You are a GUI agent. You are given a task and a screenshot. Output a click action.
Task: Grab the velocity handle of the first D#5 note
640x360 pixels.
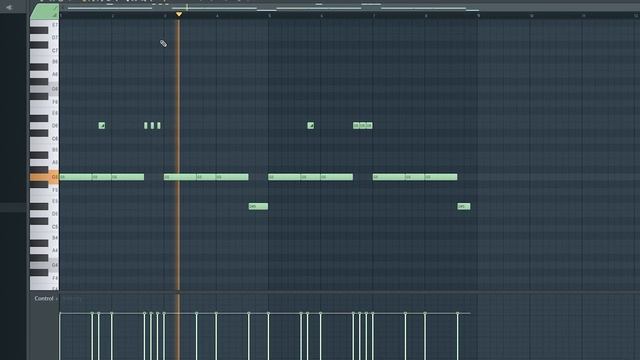249,313
